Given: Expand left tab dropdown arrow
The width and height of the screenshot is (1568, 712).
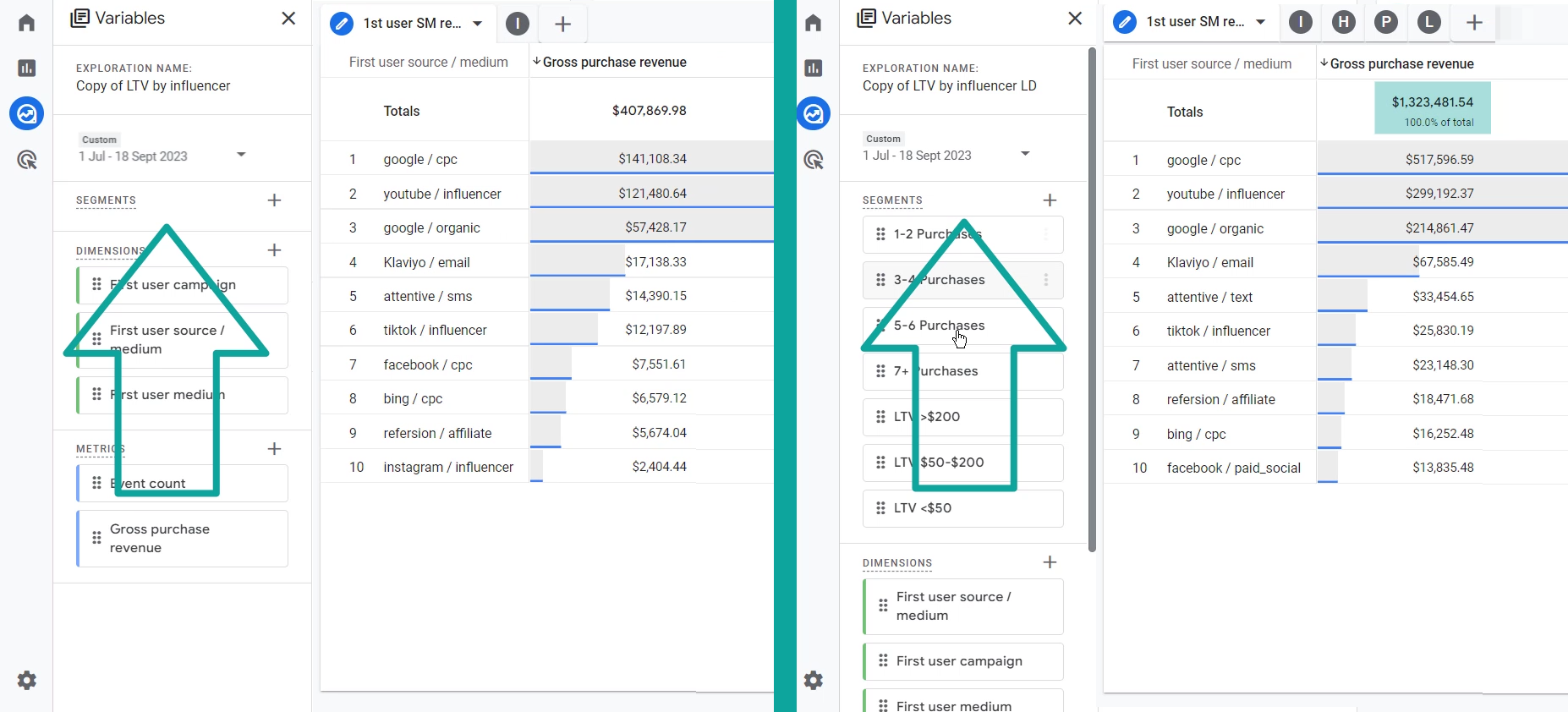Looking at the screenshot, I should pyautogui.click(x=478, y=24).
